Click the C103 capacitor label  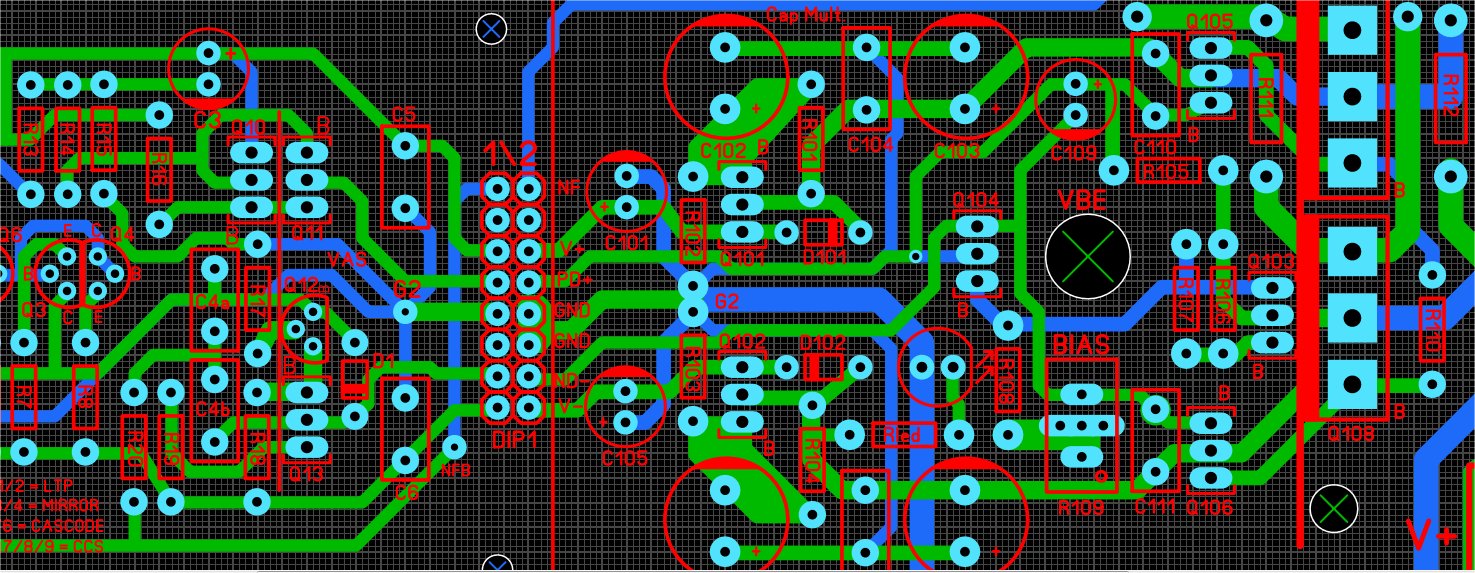956,152
